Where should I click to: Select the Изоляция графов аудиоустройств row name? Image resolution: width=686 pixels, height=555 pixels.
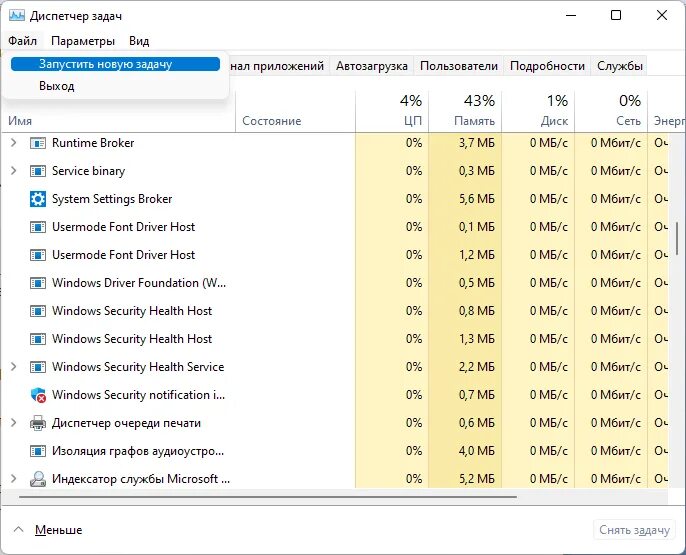(x=138, y=451)
